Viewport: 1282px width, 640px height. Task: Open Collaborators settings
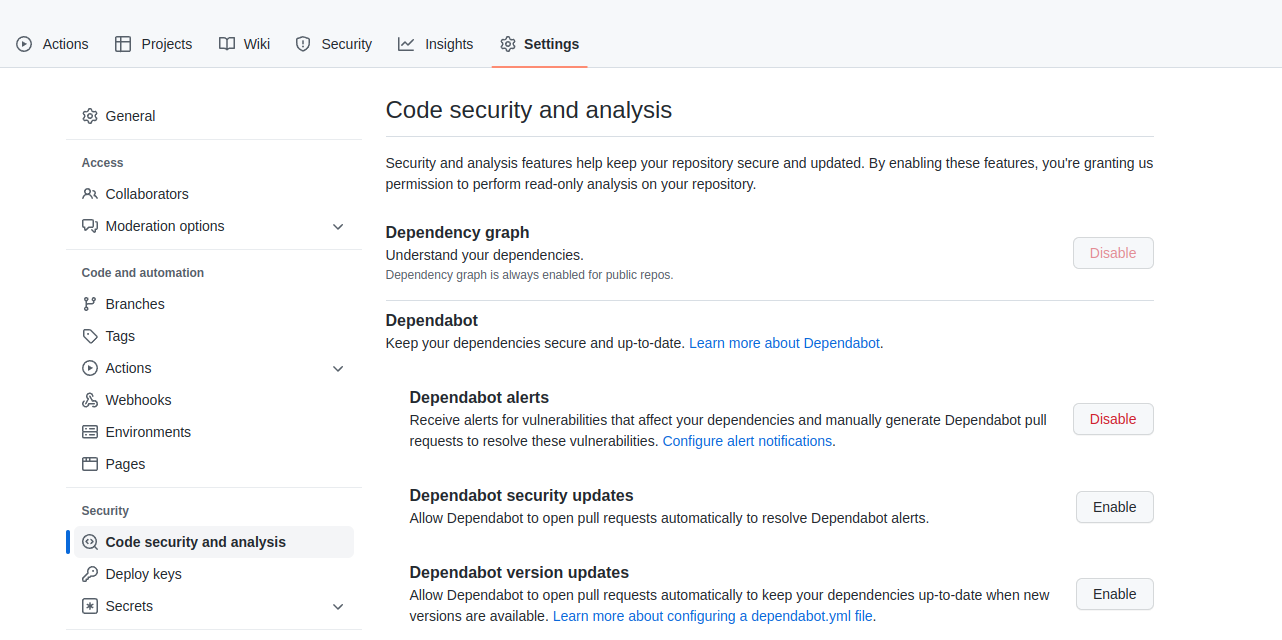[x=214, y=194]
